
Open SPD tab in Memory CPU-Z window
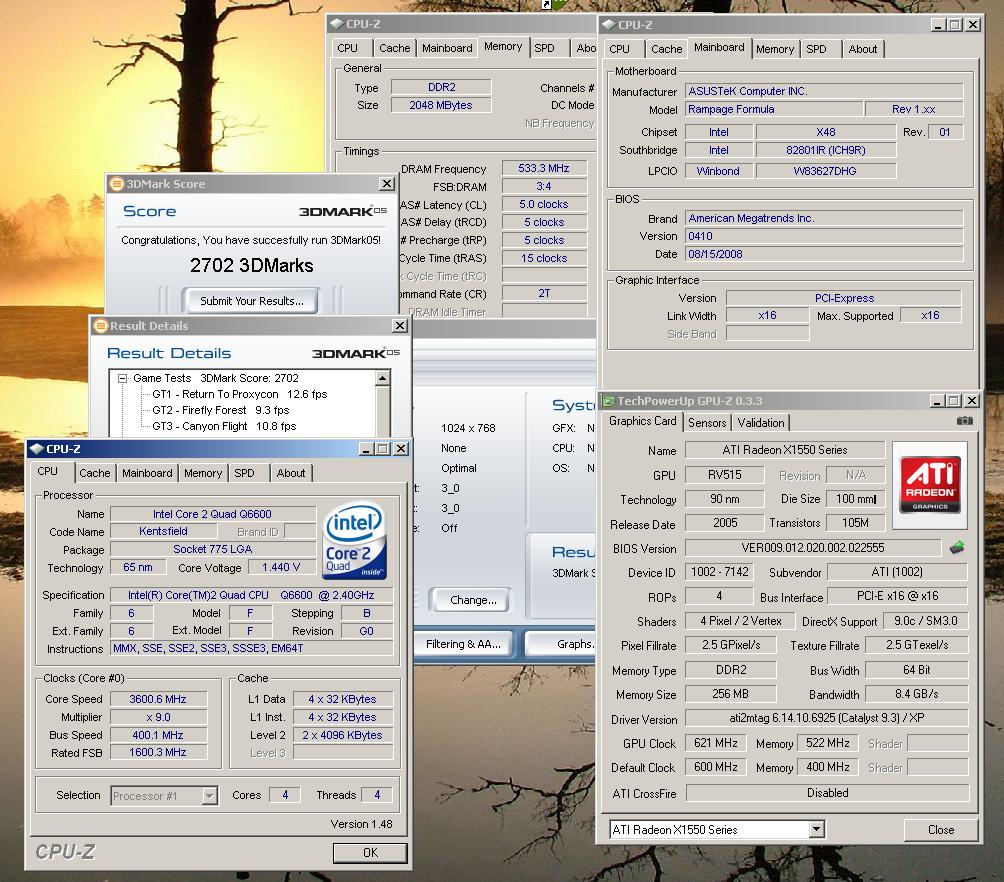point(544,47)
